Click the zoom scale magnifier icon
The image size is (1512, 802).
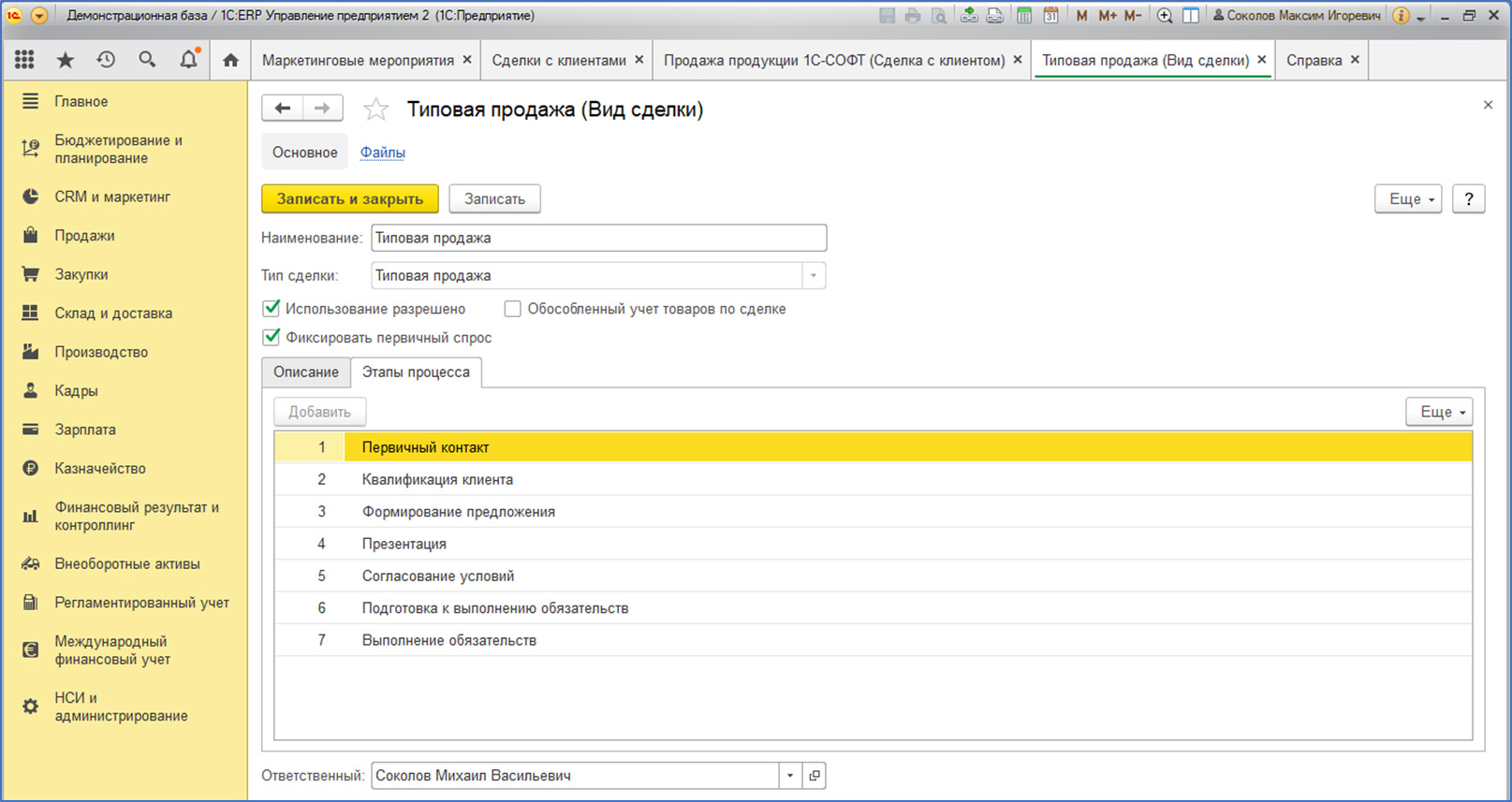pyautogui.click(x=1165, y=16)
